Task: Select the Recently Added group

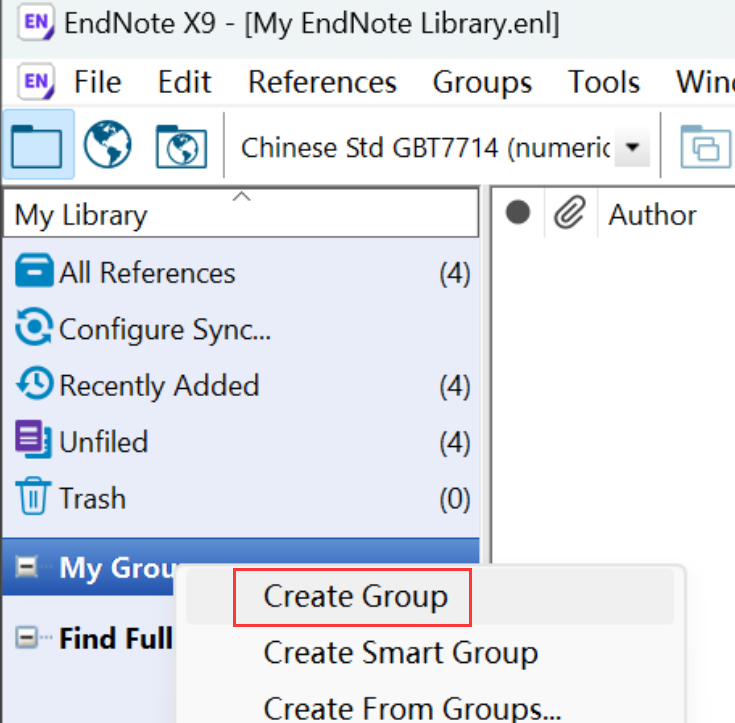Action: pos(241,385)
